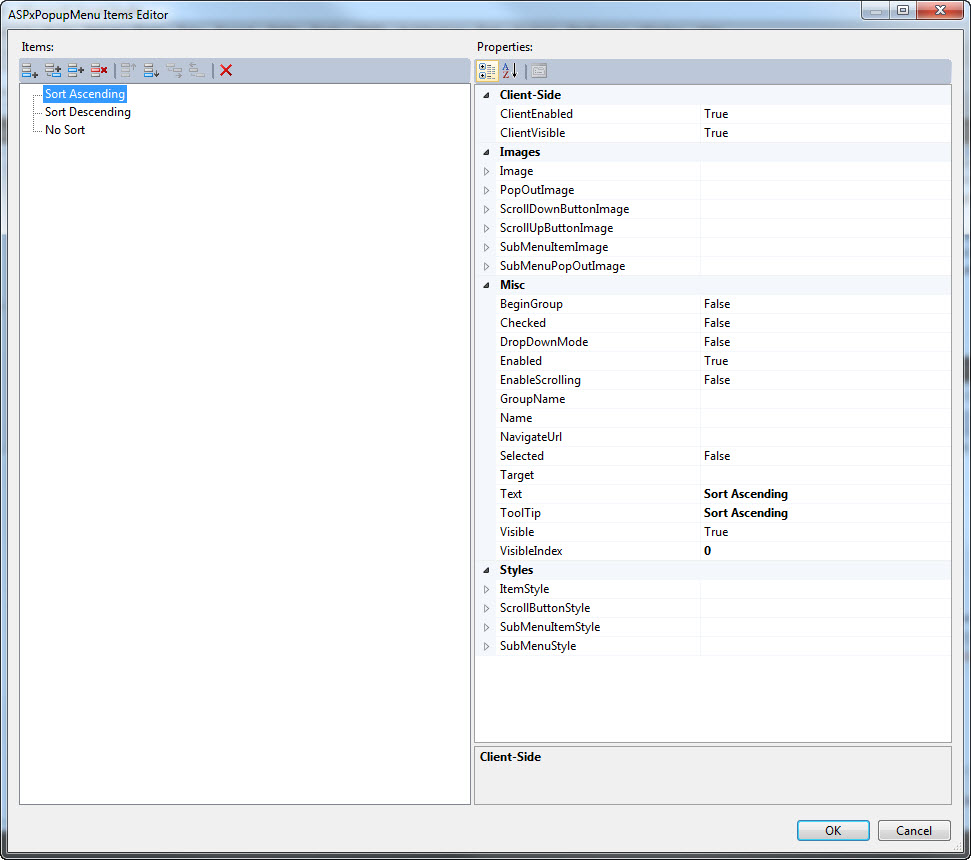Sort properties alphabetically
This screenshot has height=860, width=971.
coord(510,71)
